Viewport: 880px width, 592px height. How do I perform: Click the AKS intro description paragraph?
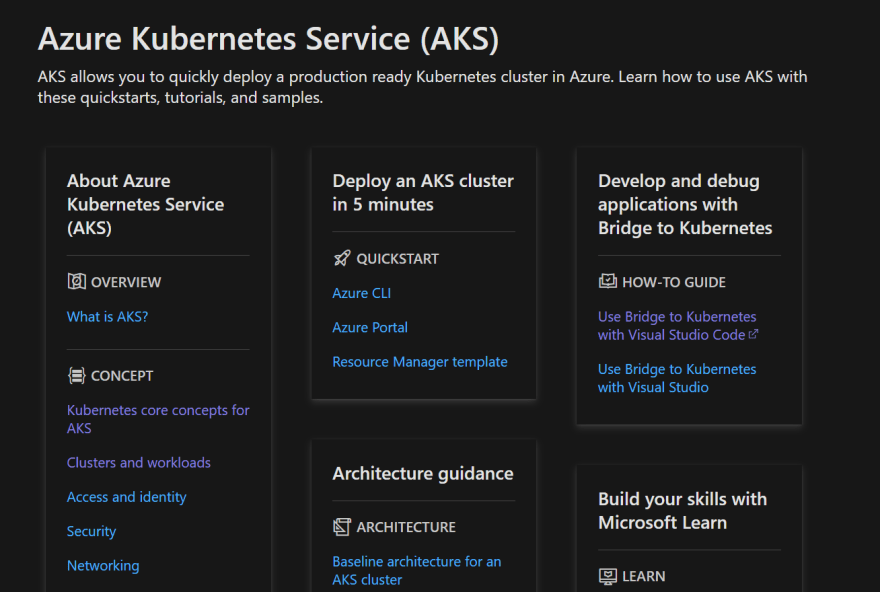tap(423, 87)
